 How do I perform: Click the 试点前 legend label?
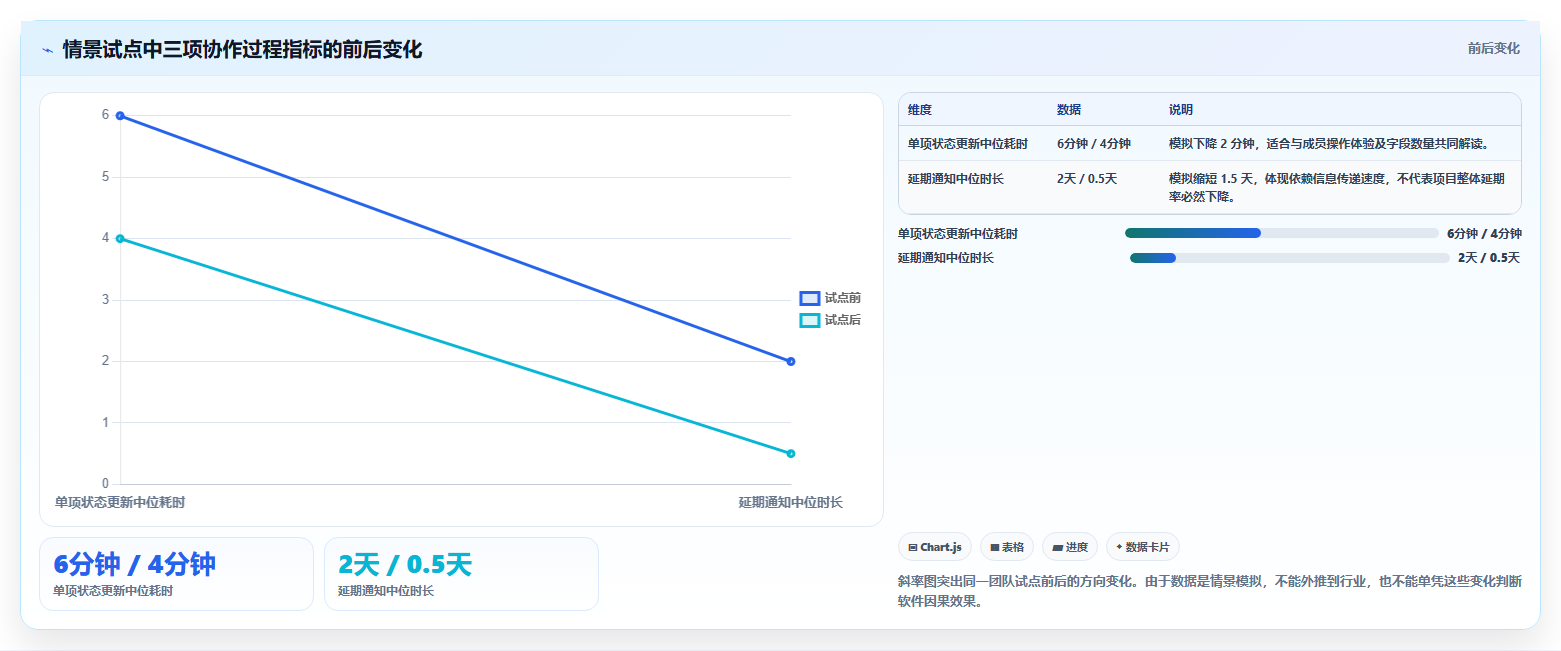[x=843, y=298]
